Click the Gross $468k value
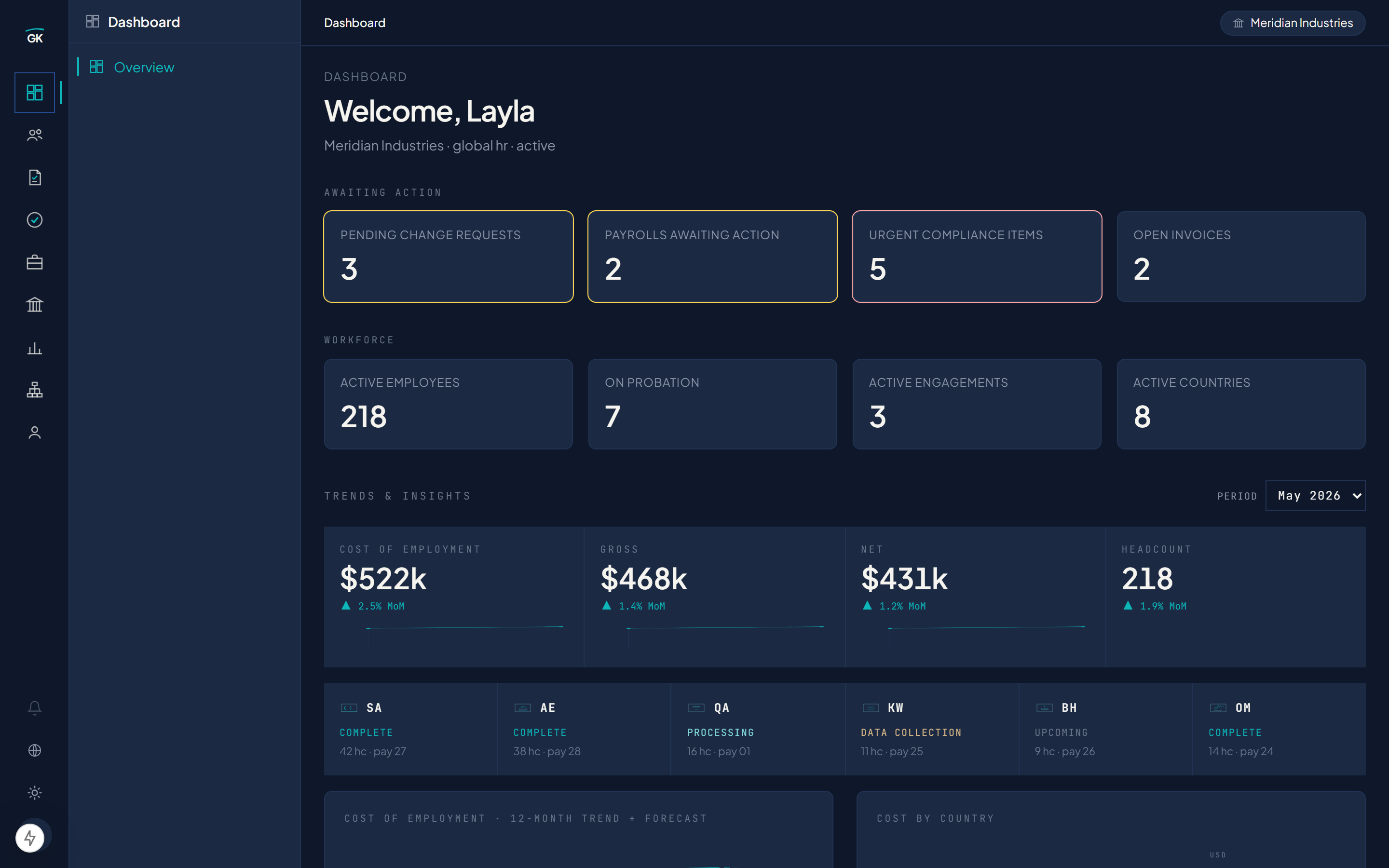Screen dimensions: 1389x868 [x=643, y=578]
